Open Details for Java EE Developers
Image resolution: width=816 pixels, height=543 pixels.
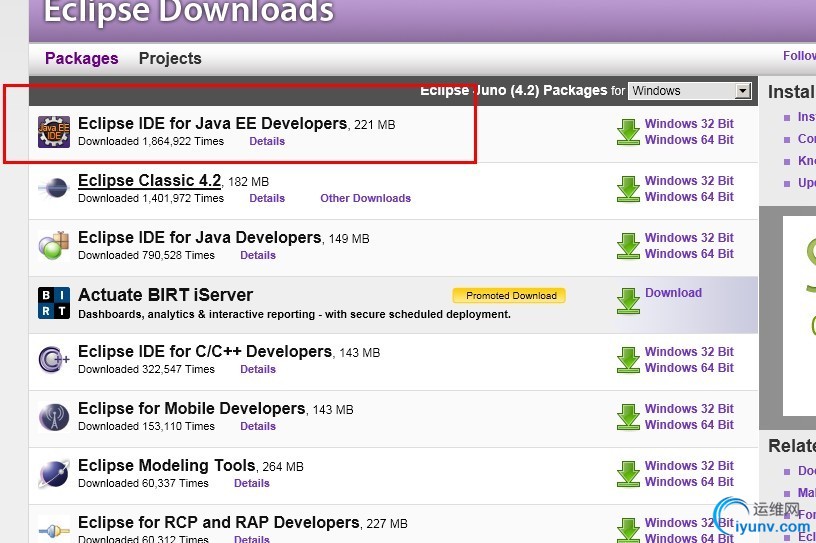coord(267,141)
